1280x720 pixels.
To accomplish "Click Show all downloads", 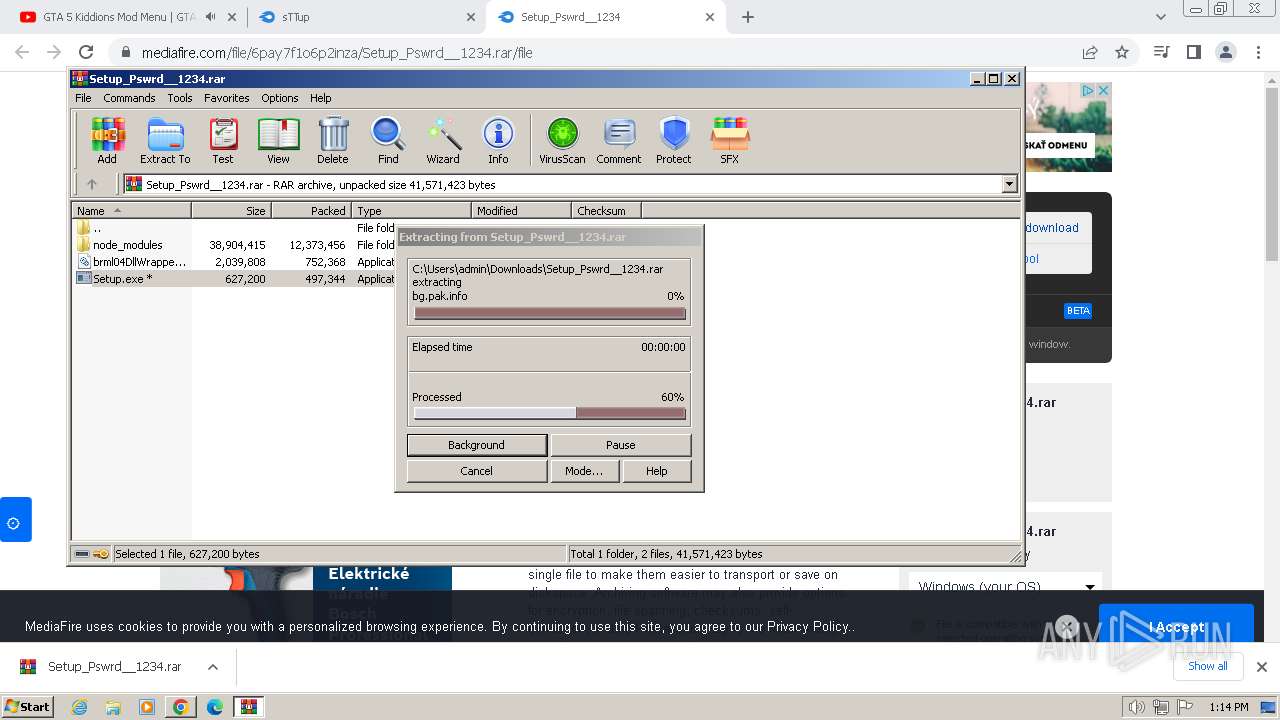I will 1208,666.
